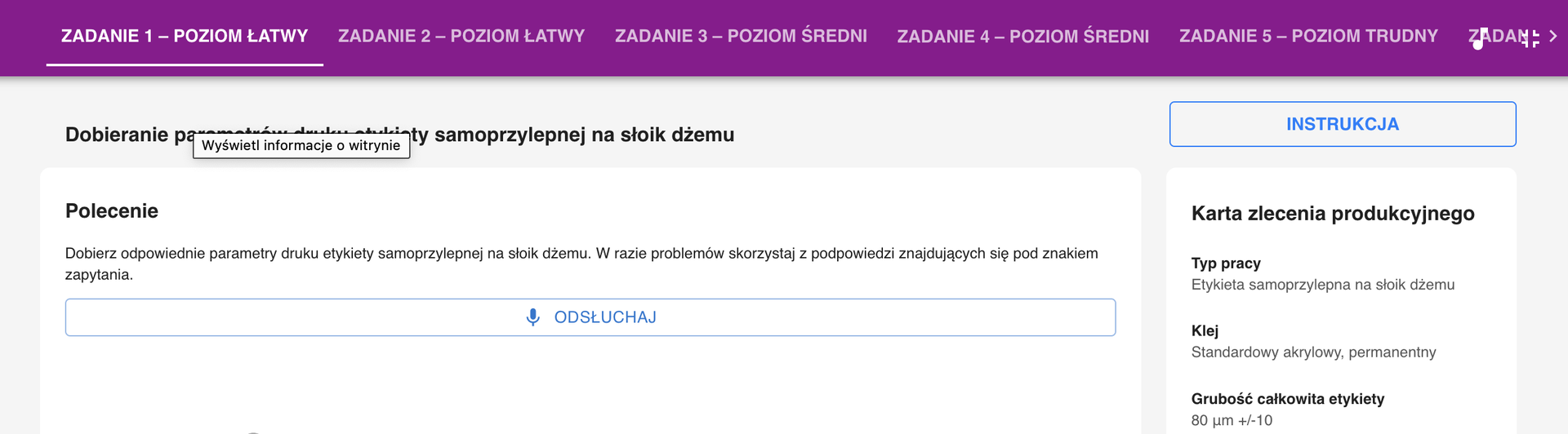Open the INSTRUKCJA button
This screenshot has width=1568, height=434.
click(1342, 124)
